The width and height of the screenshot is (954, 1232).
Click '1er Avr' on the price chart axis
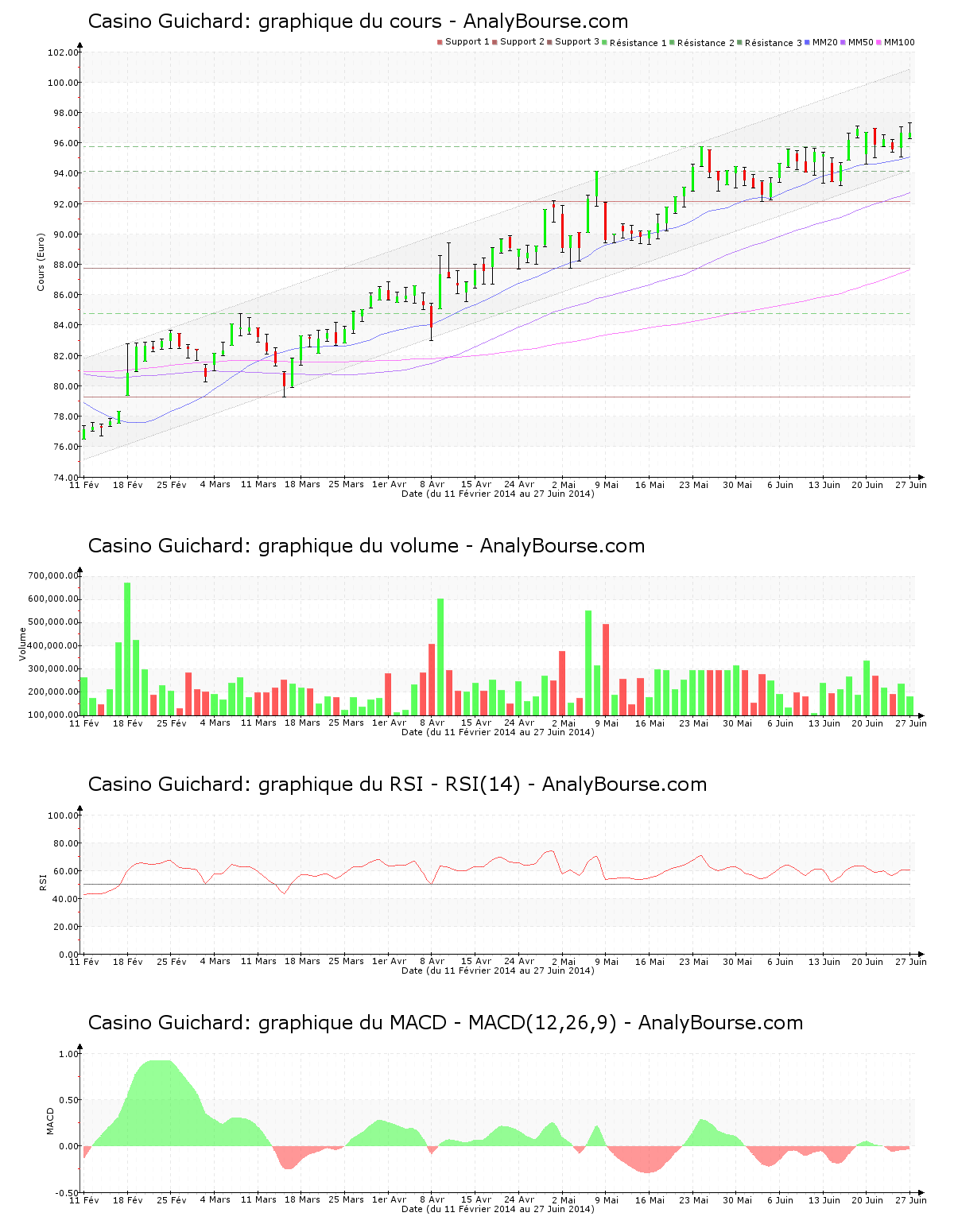[390, 484]
